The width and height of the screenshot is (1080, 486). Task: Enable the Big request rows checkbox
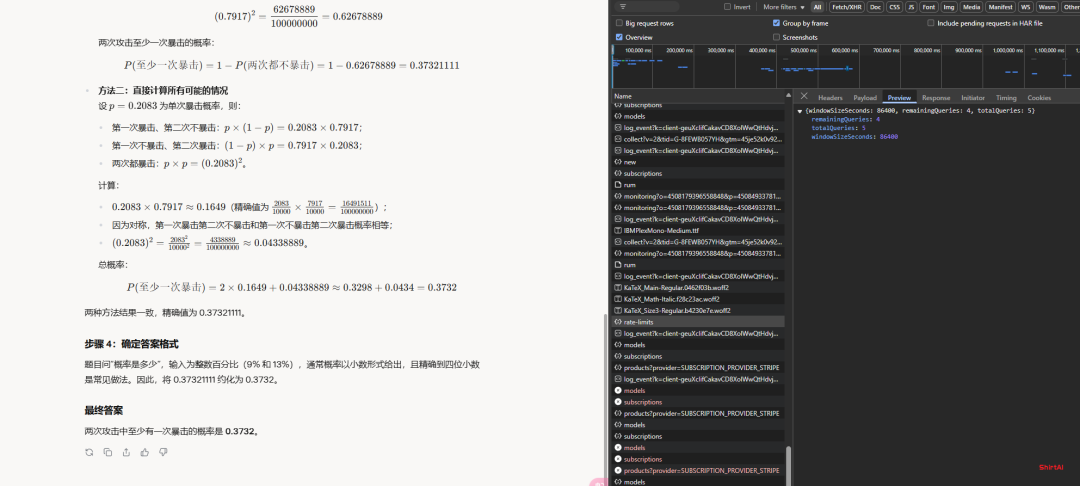pos(620,22)
